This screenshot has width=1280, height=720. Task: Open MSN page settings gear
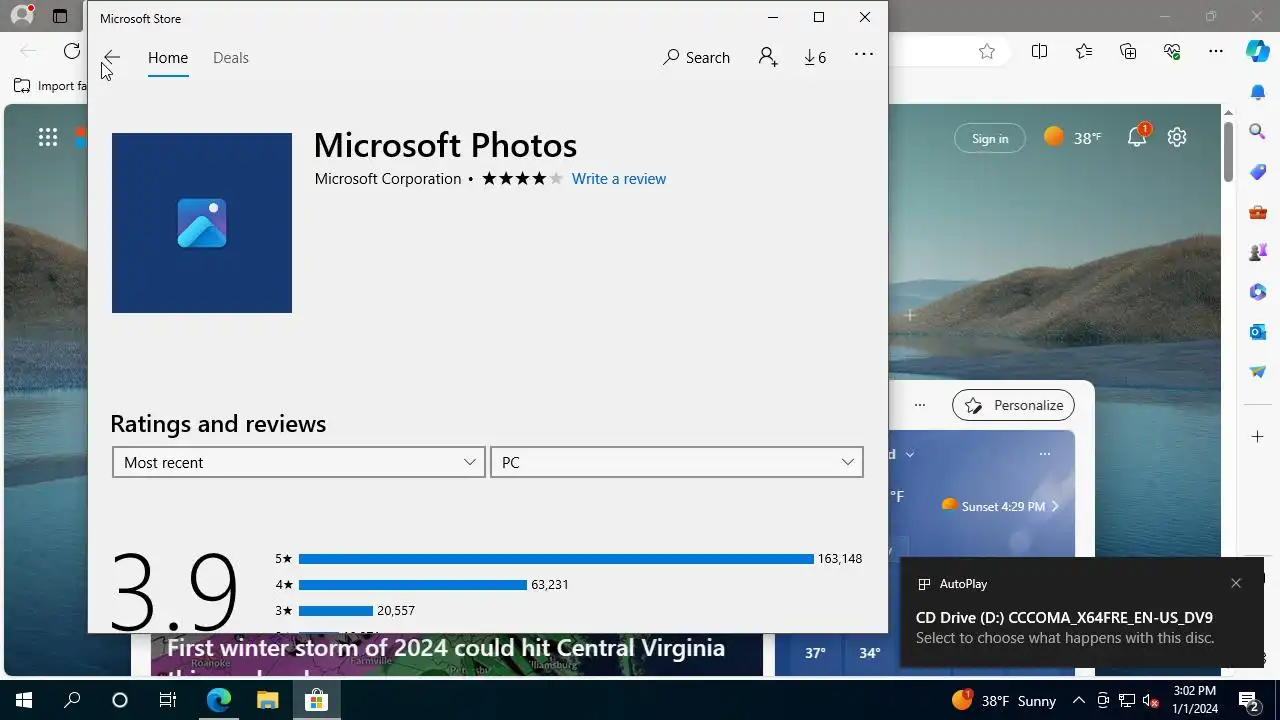click(x=1177, y=137)
